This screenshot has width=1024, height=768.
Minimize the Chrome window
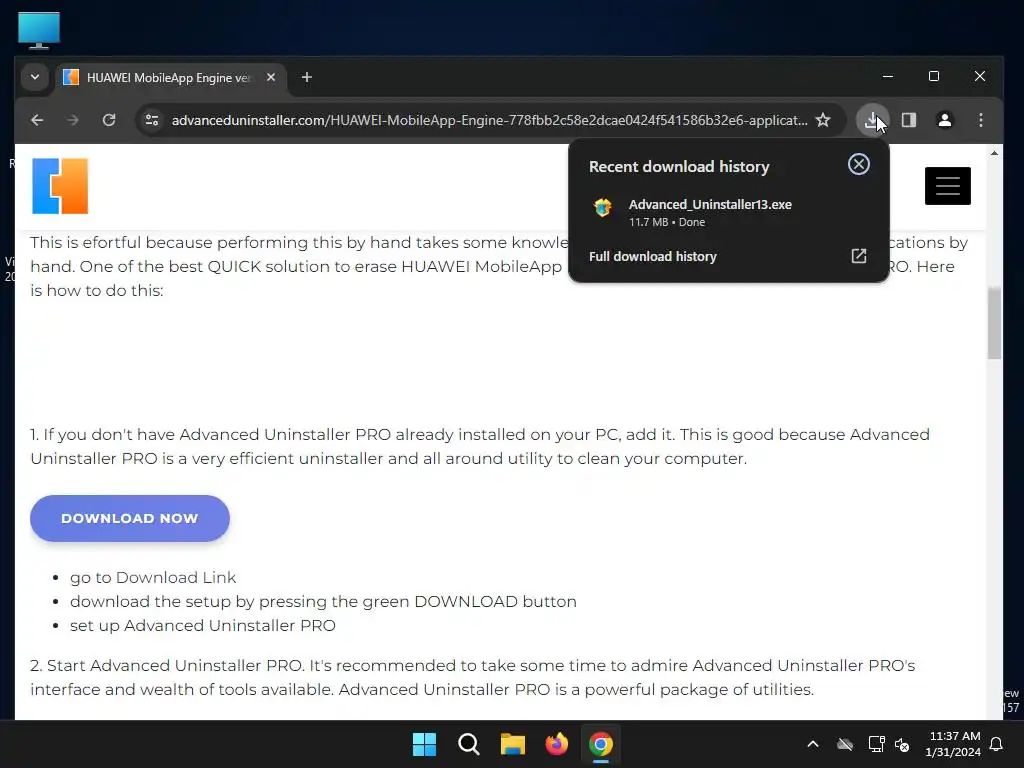pyautogui.click(x=888, y=76)
